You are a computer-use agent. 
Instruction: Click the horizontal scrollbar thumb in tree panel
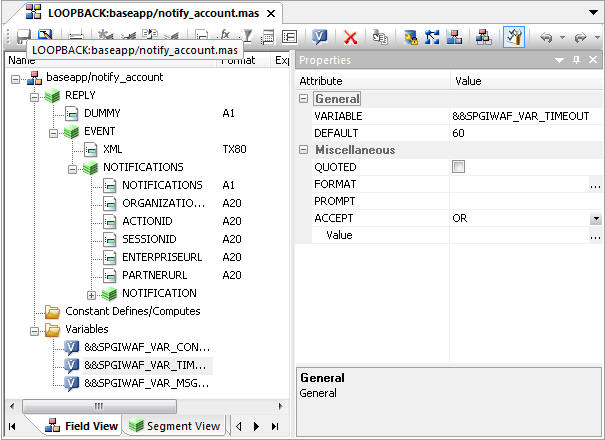[x=99, y=406]
